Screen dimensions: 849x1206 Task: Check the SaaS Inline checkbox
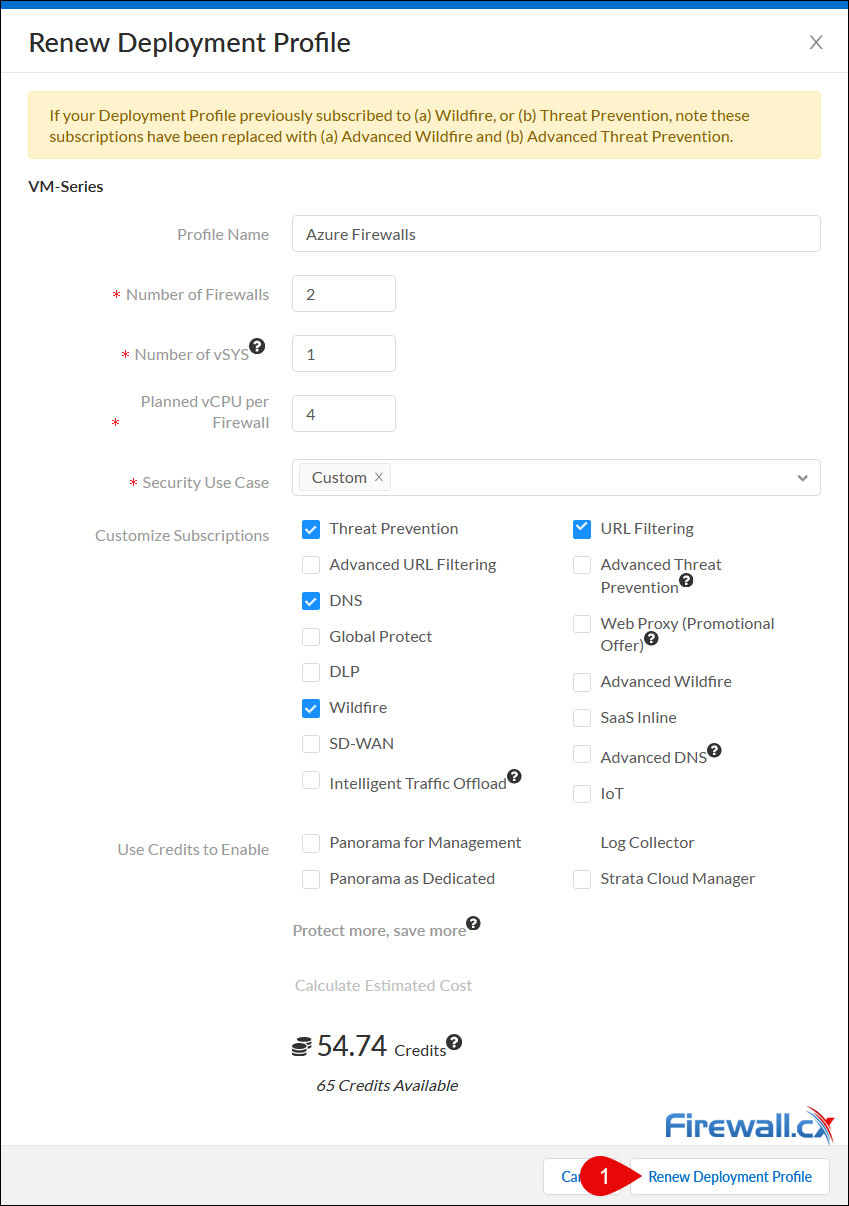pyautogui.click(x=582, y=718)
